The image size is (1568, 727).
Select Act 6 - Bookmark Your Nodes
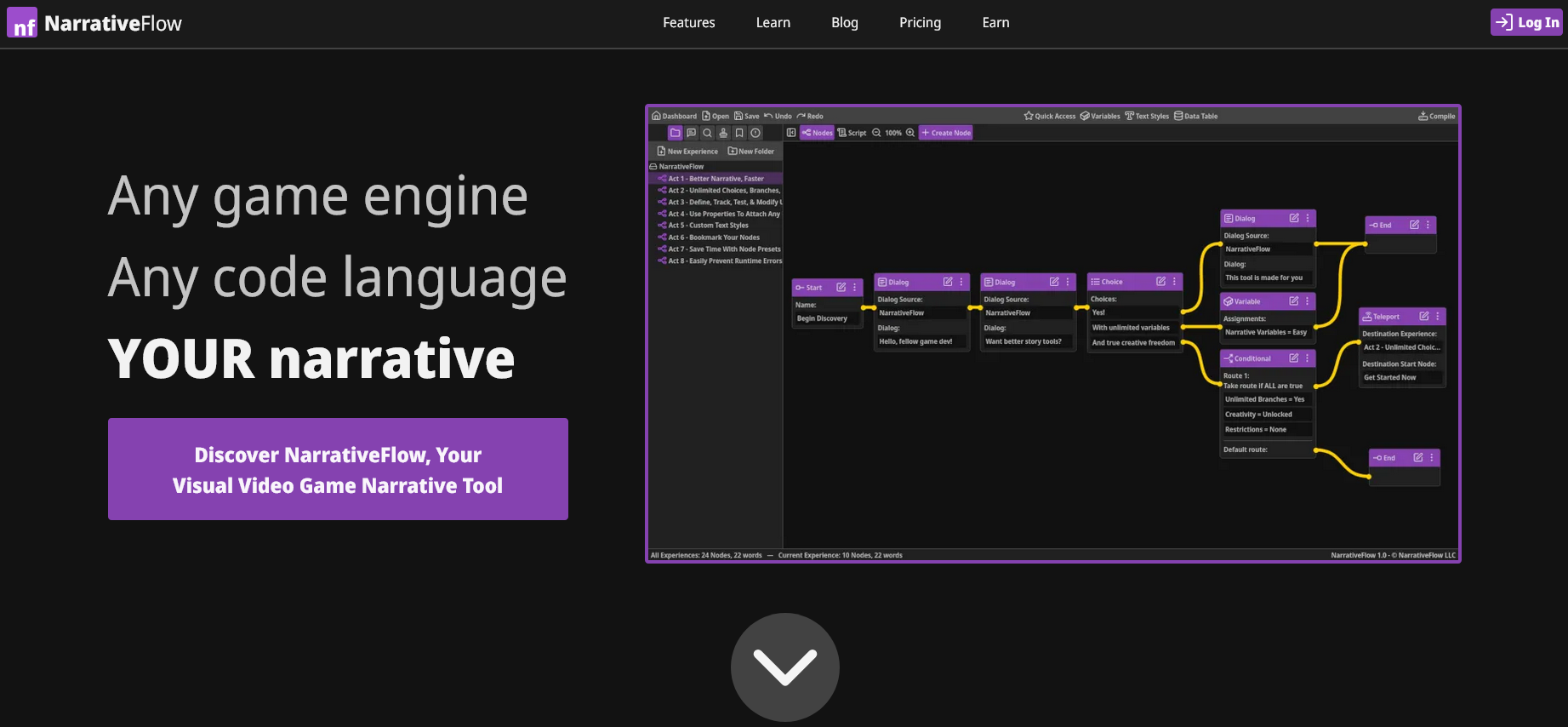pyautogui.click(x=715, y=238)
